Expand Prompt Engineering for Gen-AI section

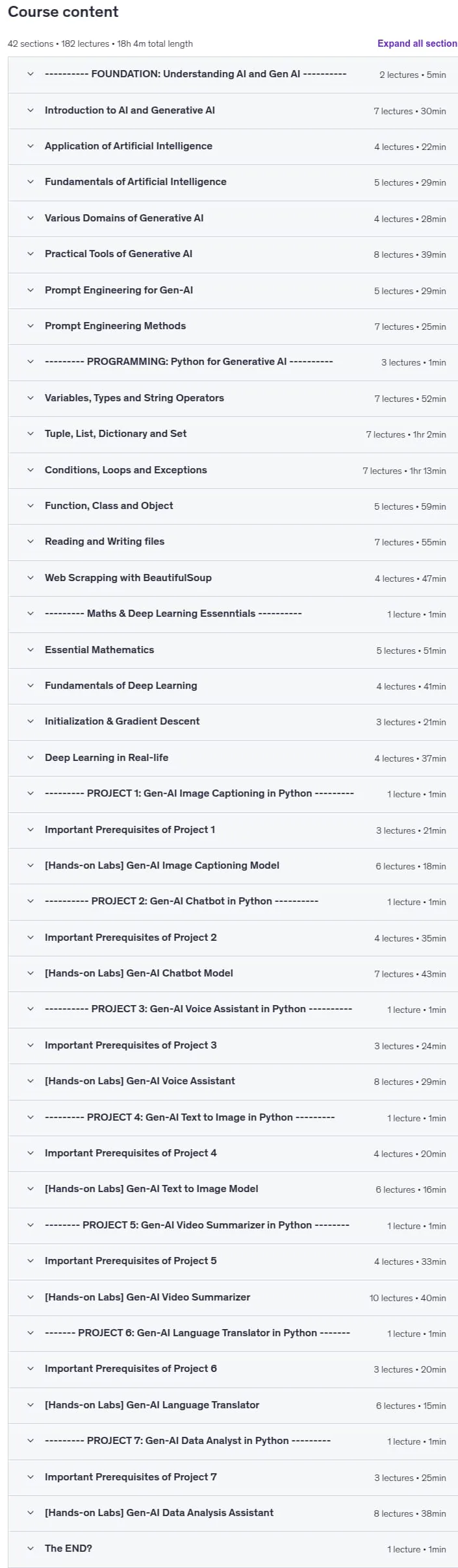coord(233,290)
